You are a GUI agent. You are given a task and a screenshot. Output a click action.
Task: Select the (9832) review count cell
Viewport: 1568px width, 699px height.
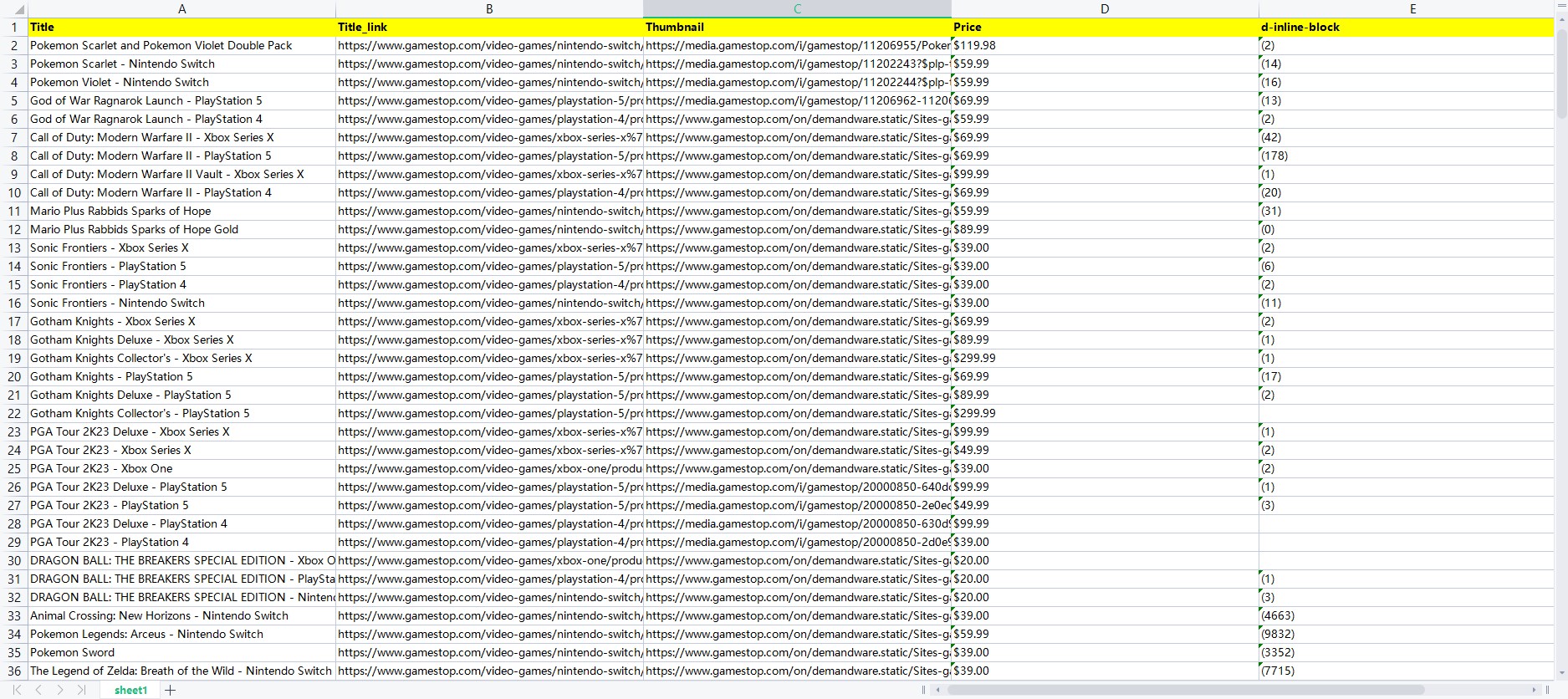click(1407, 634)
